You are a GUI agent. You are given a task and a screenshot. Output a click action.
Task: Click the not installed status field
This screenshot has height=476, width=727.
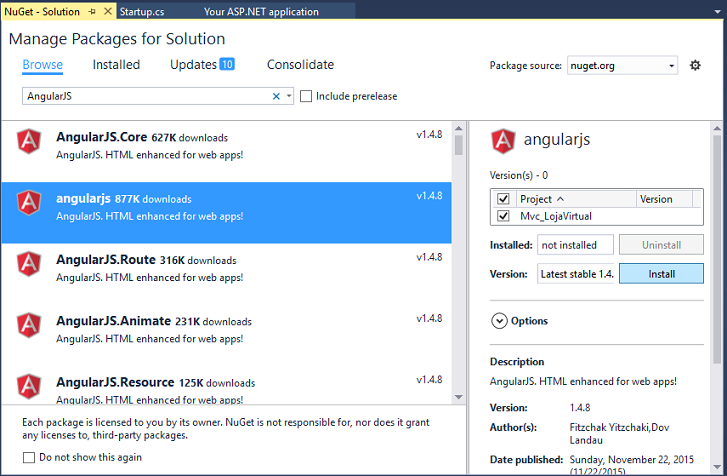pos(575,245)
